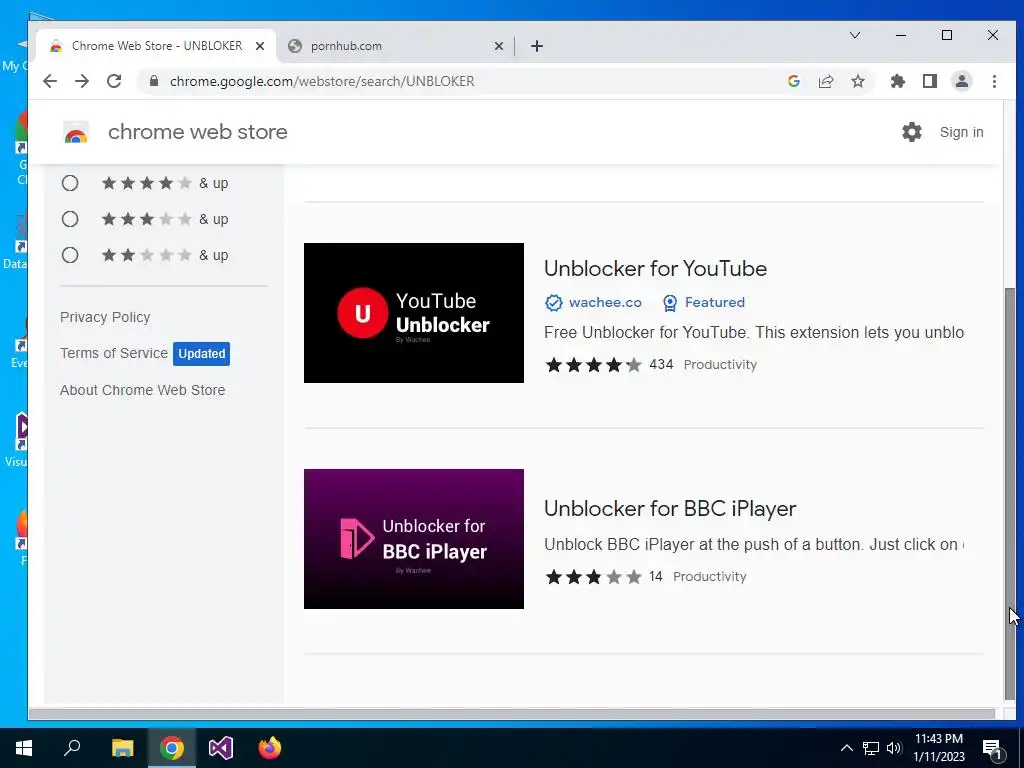Read the Unblocker for YouTube description
Viewport: 1024px width, 768px height.
[x=754, y=332]
